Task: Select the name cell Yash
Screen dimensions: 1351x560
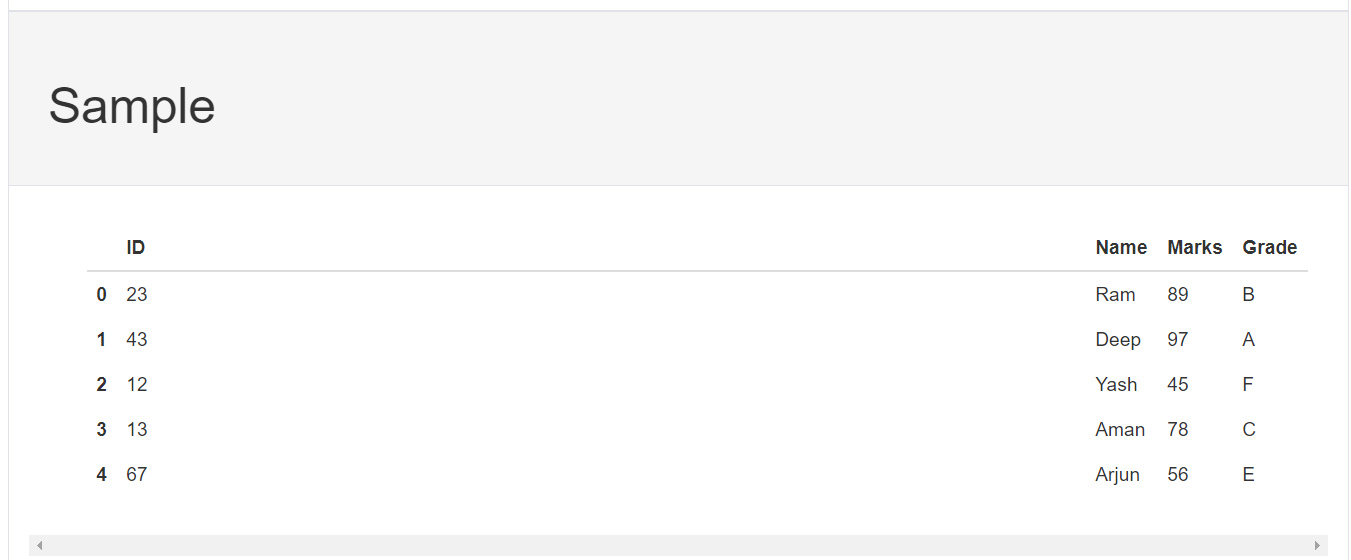Action: point(1116,385)
